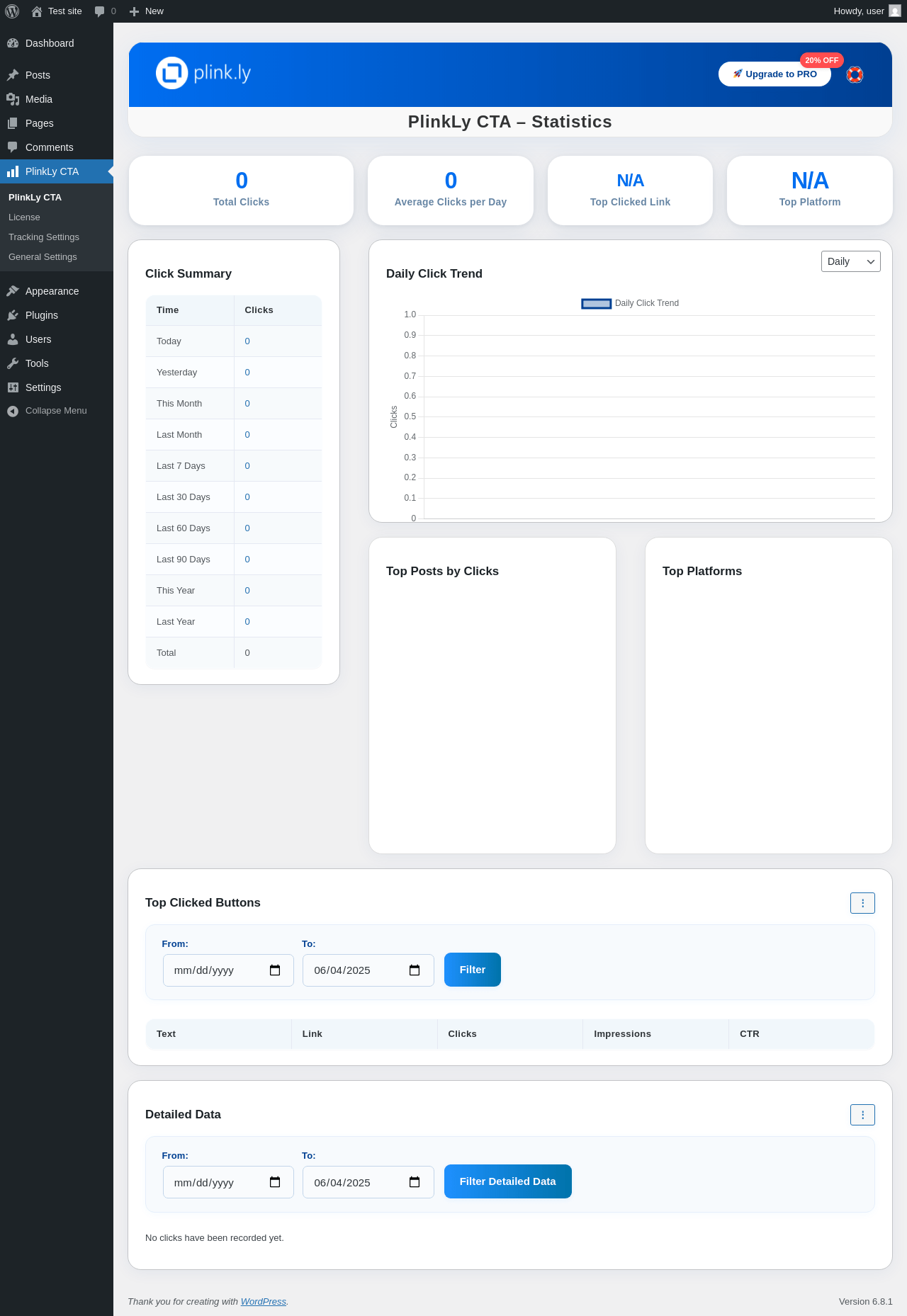Click the Last 7 Days clicks value
Image resolution: width=907 pixels, height=1316 pixels.
point(247,466)
